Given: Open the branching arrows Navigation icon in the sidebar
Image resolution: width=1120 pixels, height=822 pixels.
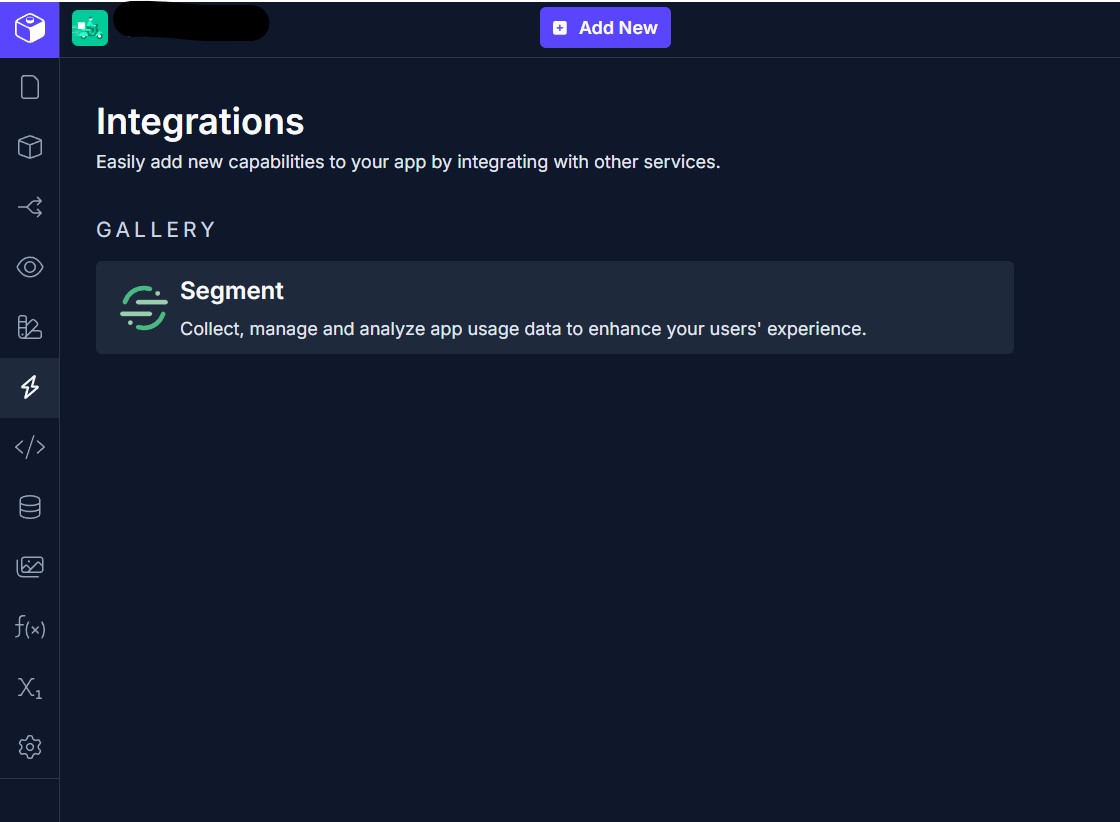Looking at the screenshot, I should pyautogui.click(x=29, y=207).
